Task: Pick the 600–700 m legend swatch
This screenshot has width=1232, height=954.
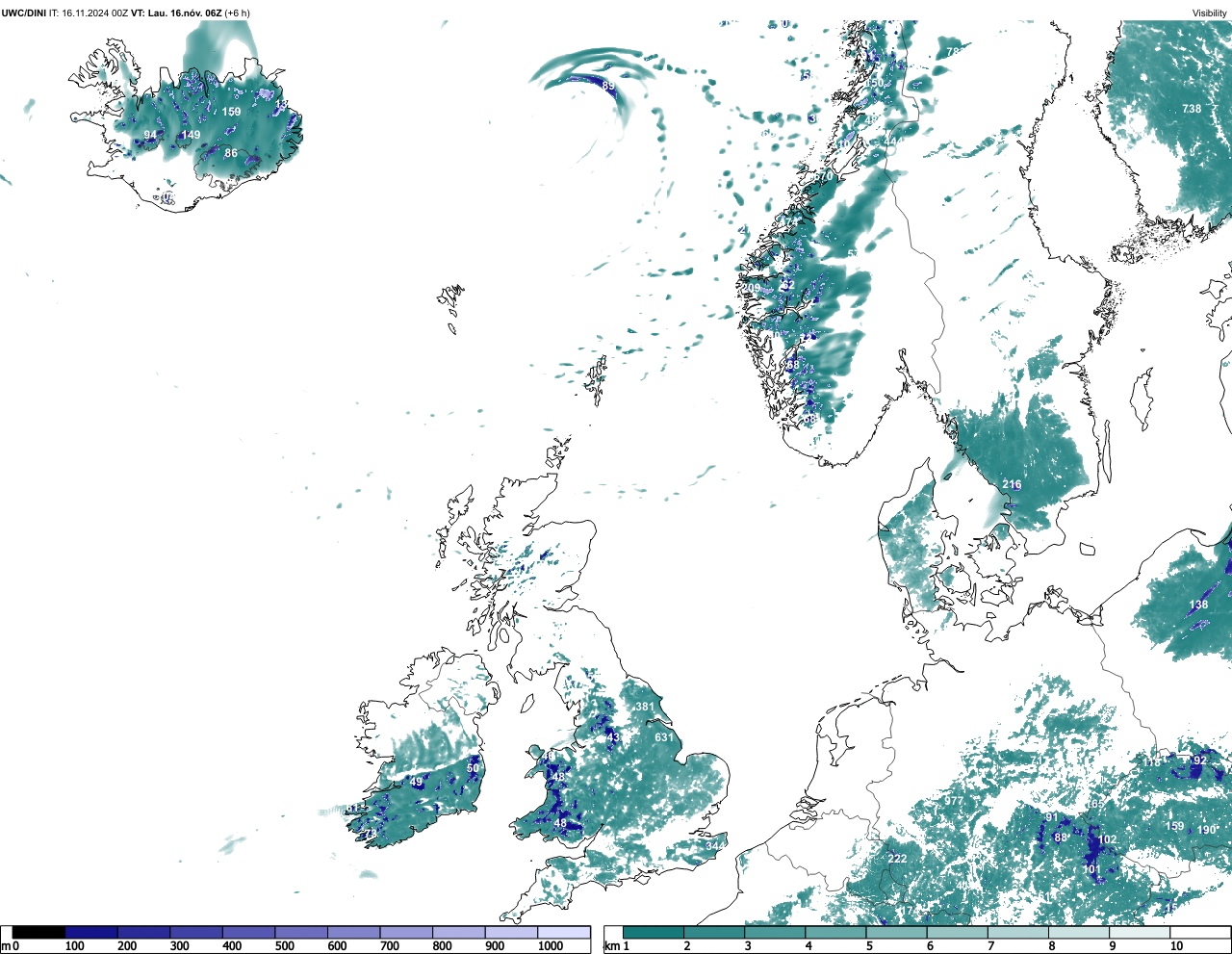Action: point(353,933)
